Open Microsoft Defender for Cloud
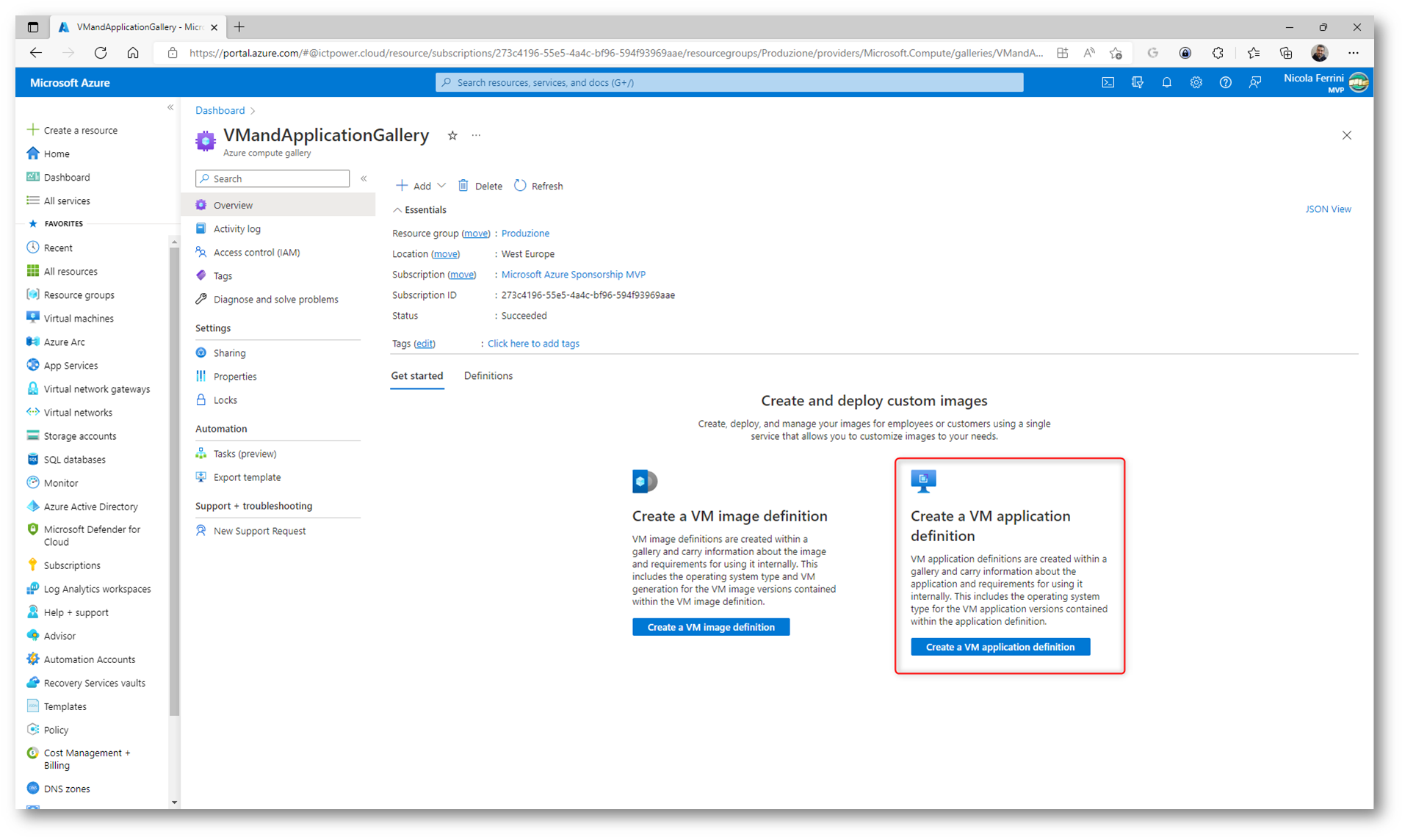Image resolution: width=1405 pixels, height=840 pixels. 92,535
